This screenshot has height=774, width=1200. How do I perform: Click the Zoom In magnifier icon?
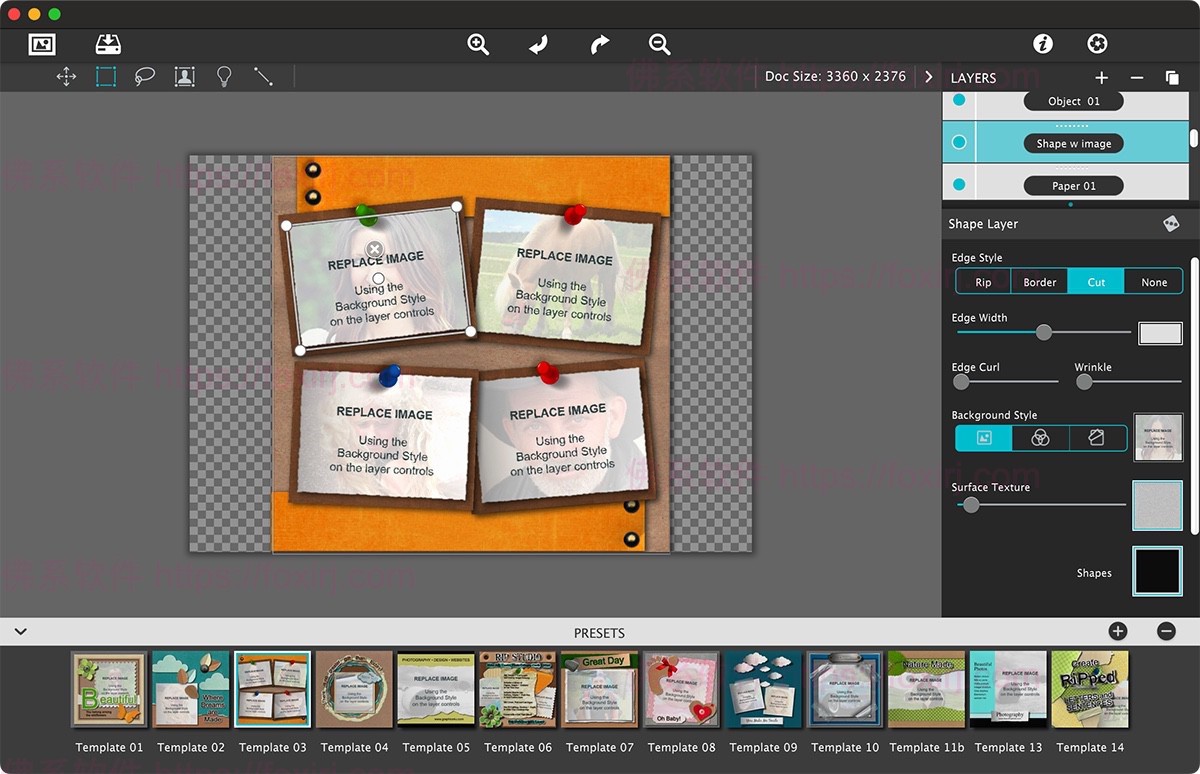point(478,44)
